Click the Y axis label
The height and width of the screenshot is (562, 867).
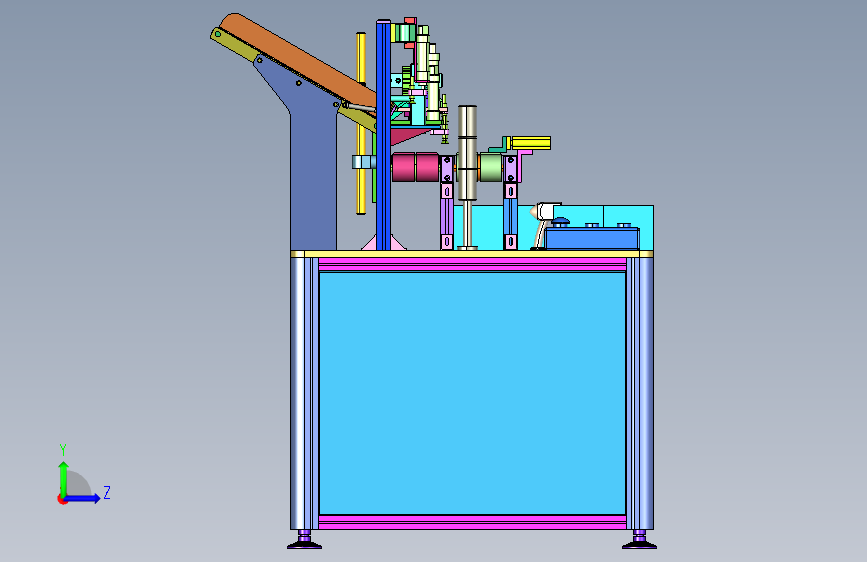[x=63, y=450]
